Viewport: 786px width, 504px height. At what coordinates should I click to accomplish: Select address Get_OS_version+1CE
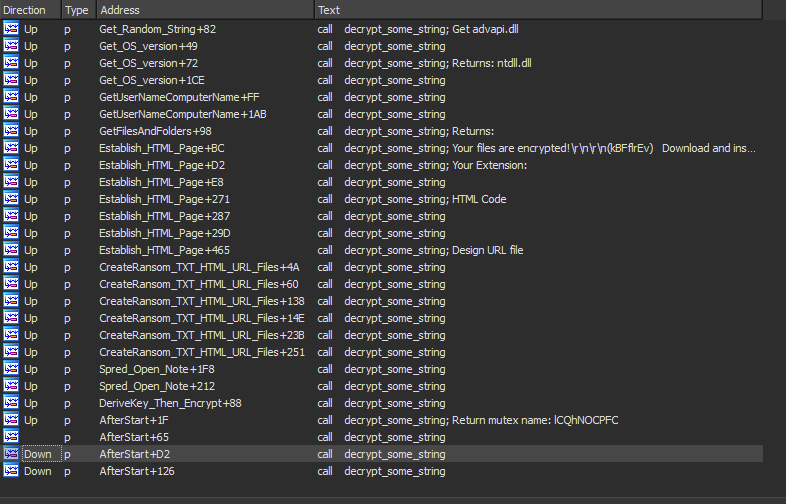pyautogui.click(x=152, y=80)
